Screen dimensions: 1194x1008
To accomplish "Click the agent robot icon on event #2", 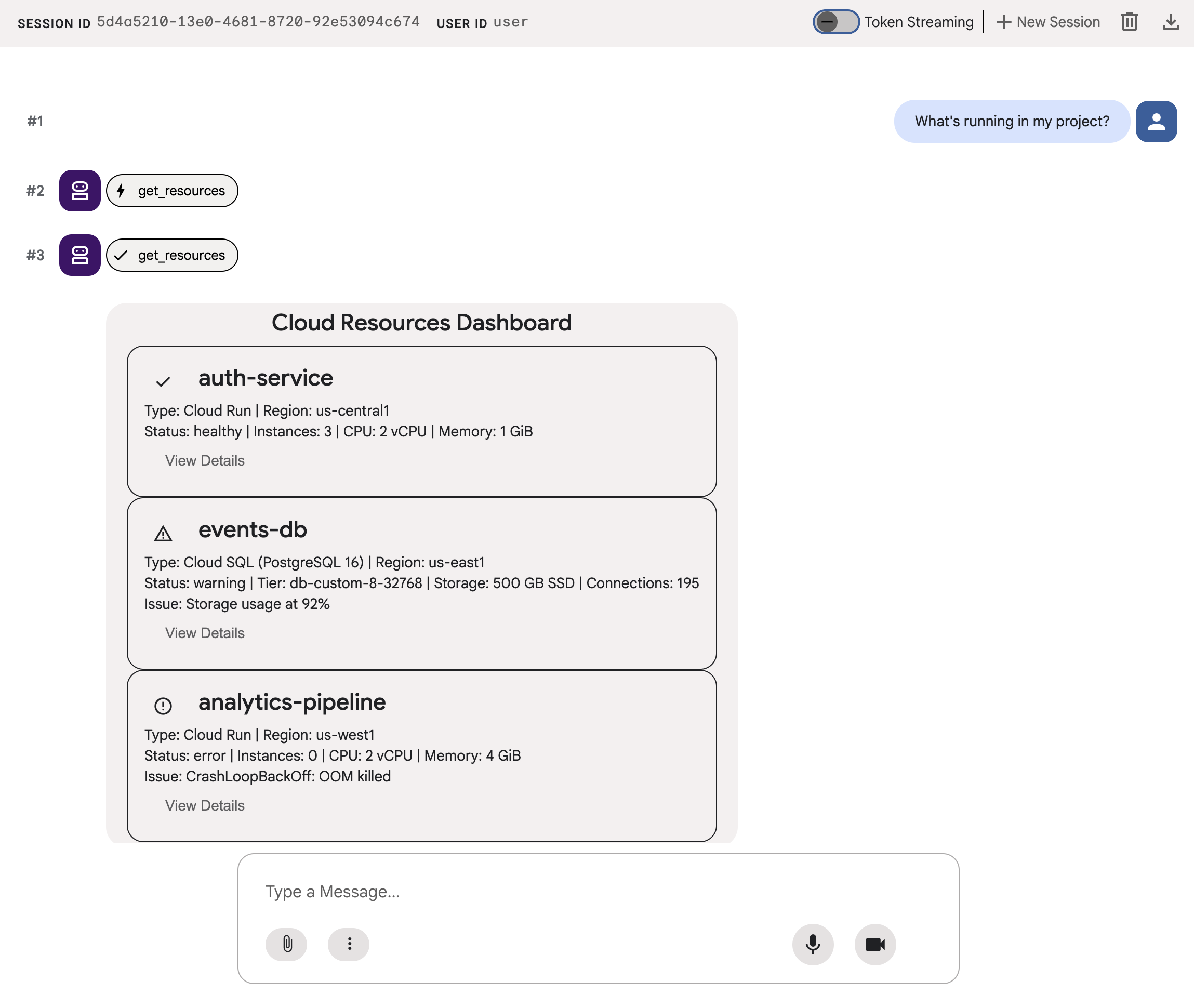I will tap(80, 190).
